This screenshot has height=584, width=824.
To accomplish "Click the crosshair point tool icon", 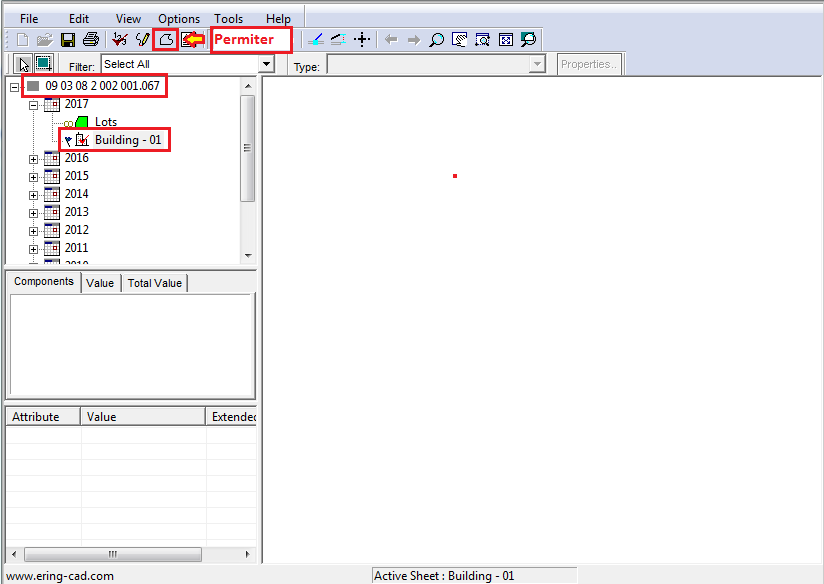I will [x=362, y=40].
